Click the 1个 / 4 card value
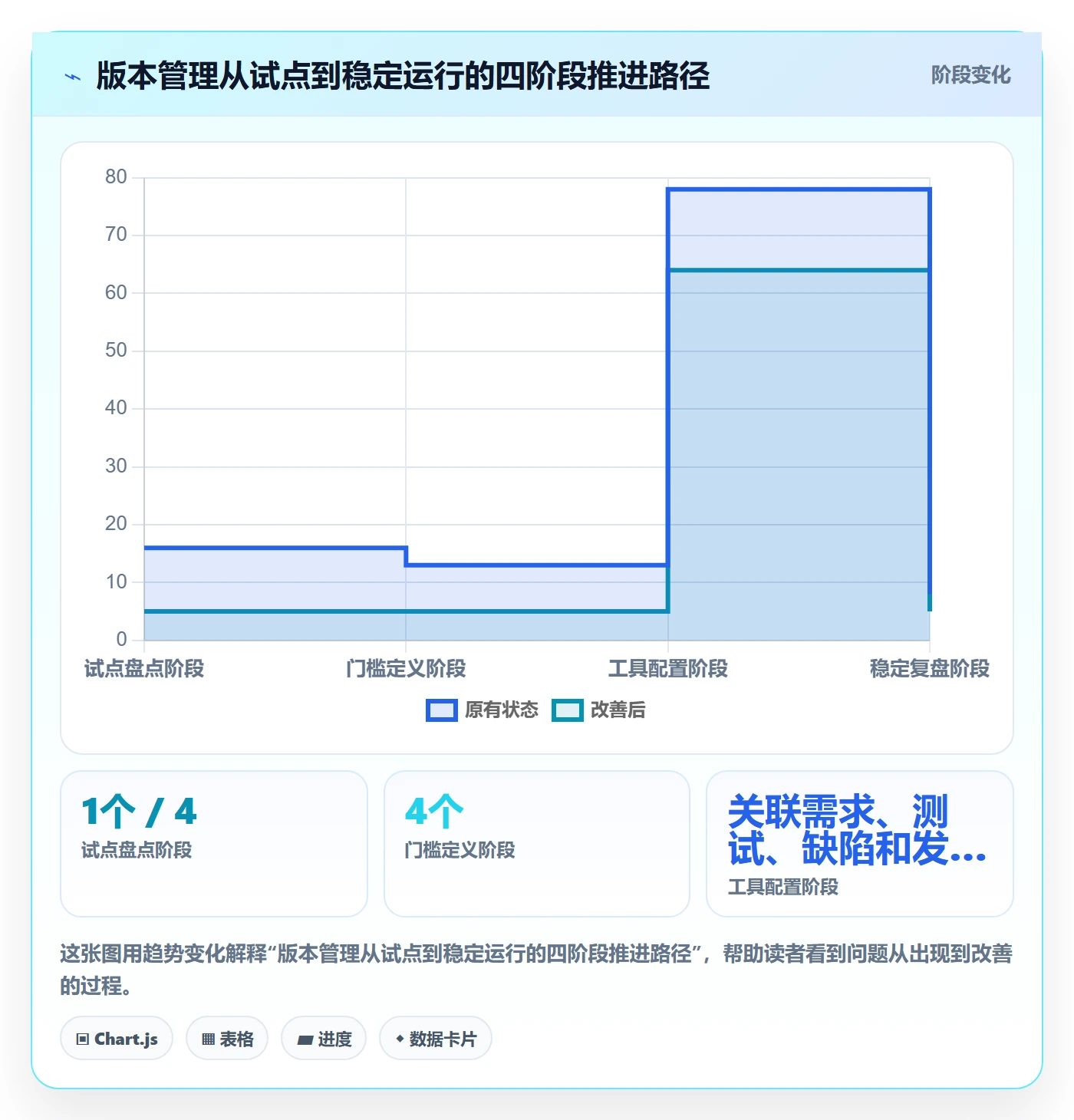 (139, 812)
